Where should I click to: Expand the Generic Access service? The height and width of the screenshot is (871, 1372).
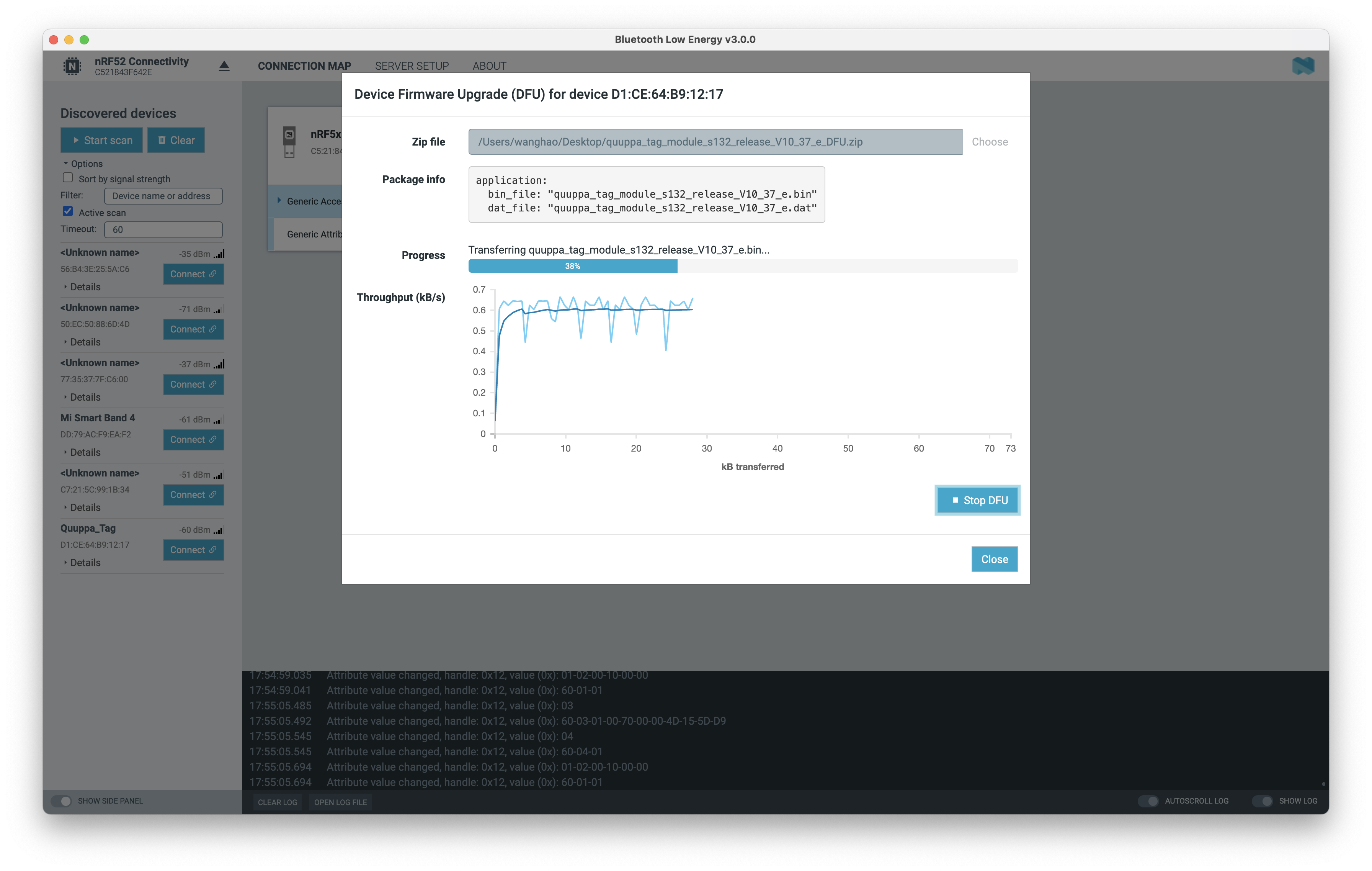pyautogui.click(x=280, y=201)
